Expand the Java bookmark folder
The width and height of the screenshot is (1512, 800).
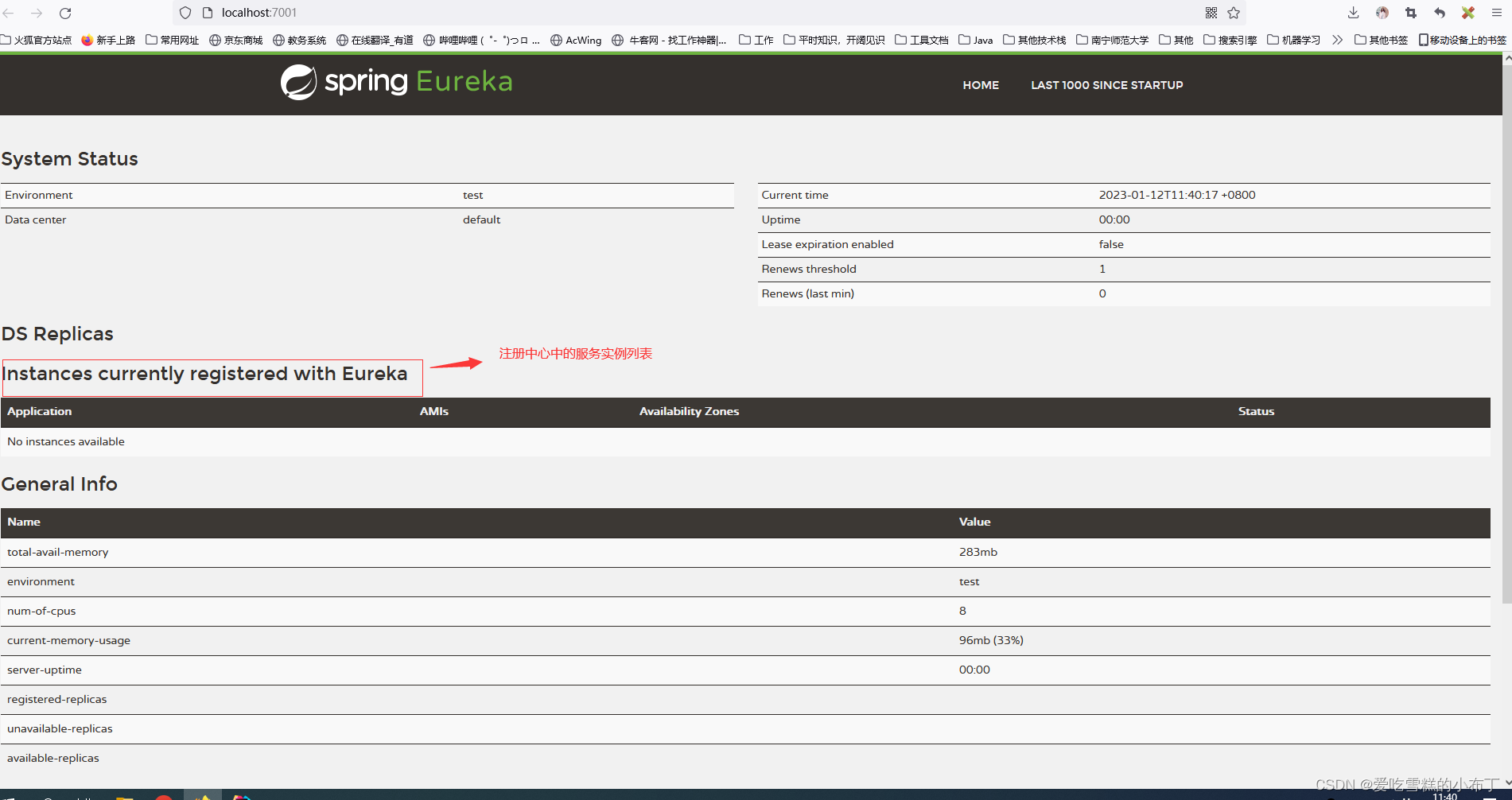[x=976, y=40]
